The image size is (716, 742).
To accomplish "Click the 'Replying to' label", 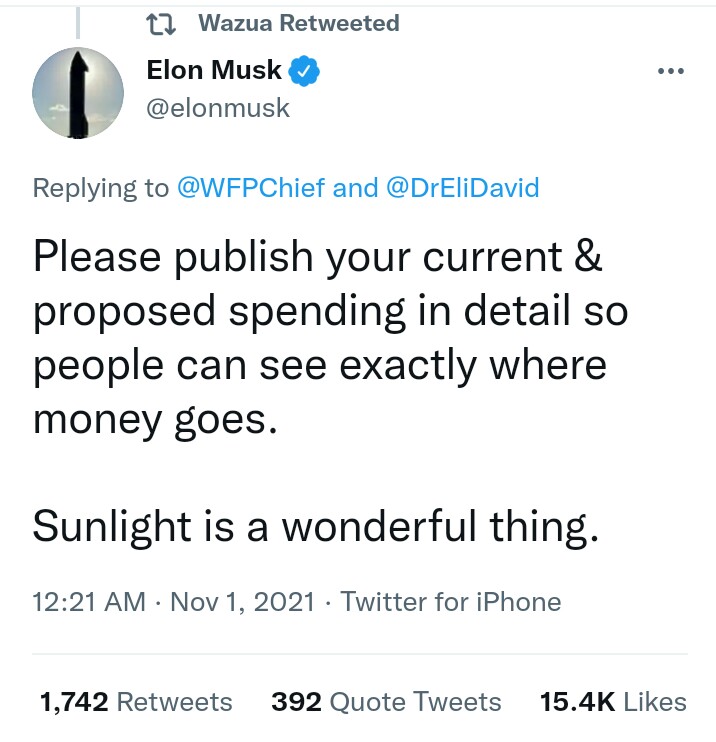I will 101,187.
